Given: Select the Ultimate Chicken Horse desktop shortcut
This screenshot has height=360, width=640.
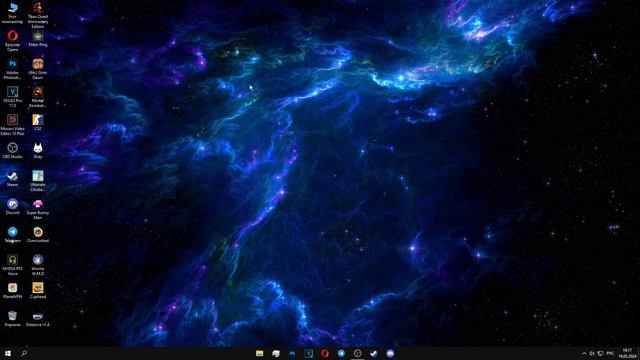Looking at the screenshot, I should click(38, 181).
